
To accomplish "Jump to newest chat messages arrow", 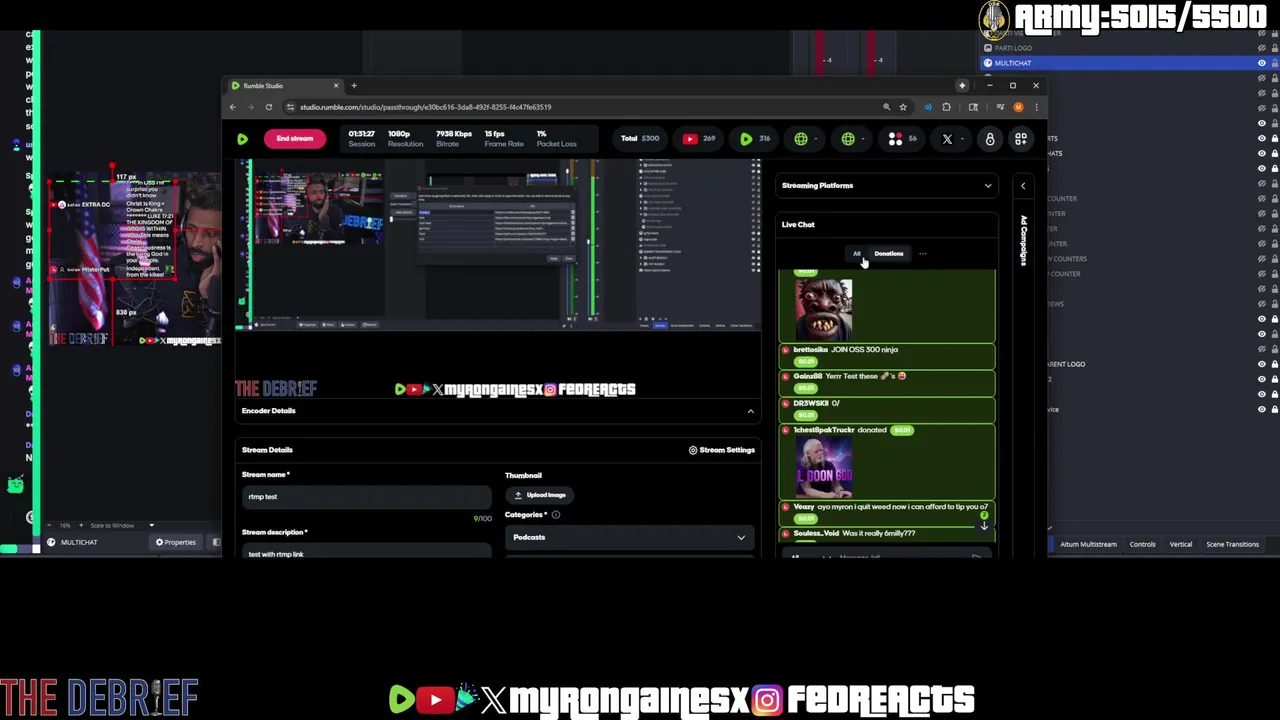I will pos(984,525).
